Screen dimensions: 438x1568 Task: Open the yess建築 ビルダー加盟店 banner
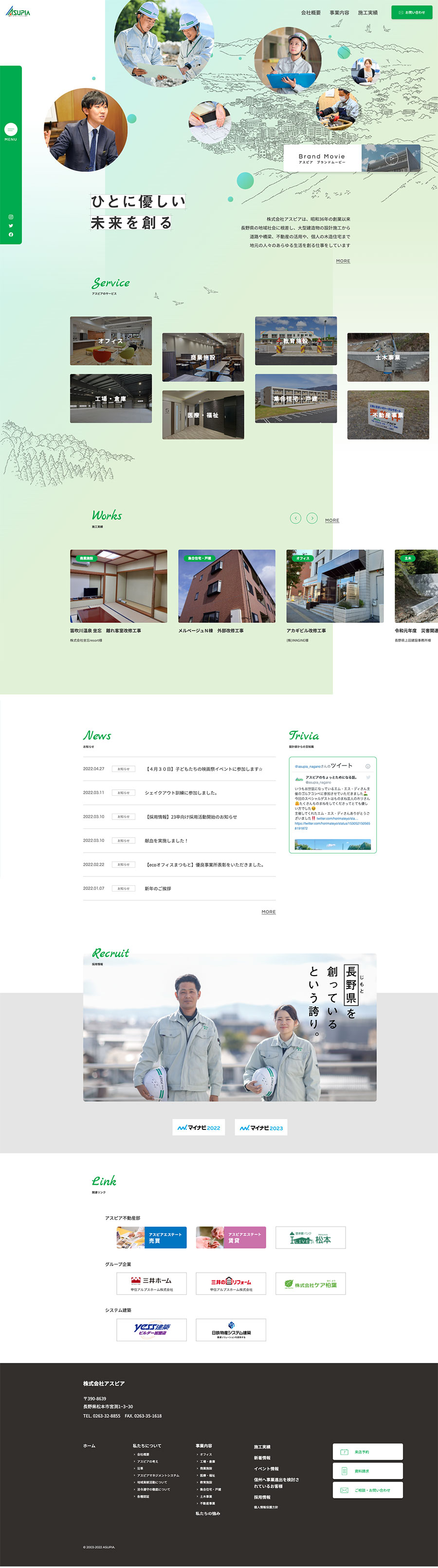152,1329
